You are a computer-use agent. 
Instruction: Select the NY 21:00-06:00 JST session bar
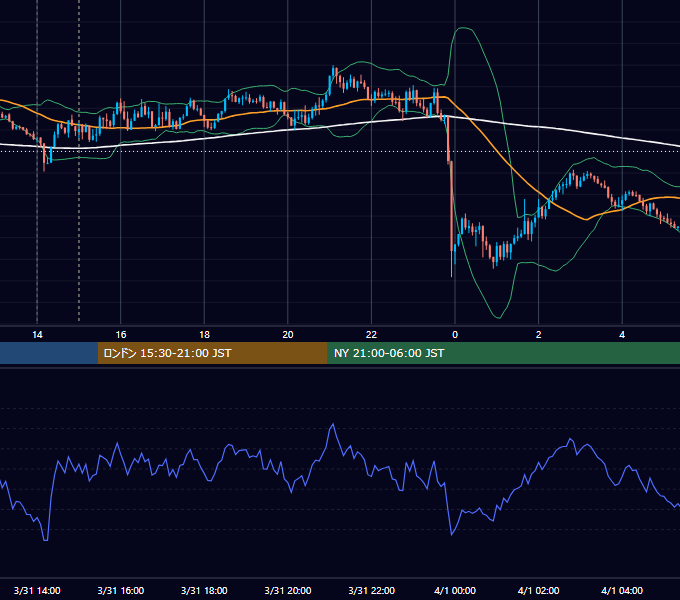503,353
